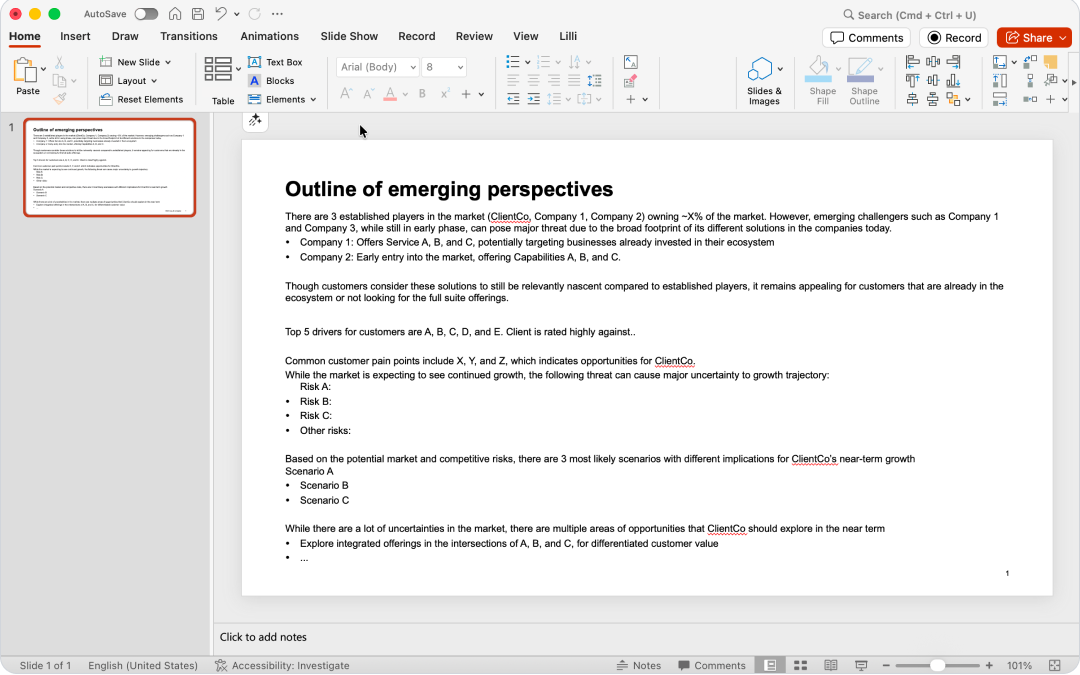Click Accessibility: Investigate in status bar
Image resolution: width=1080 pixels, height=675 pixels.
(x=282, y=665)
